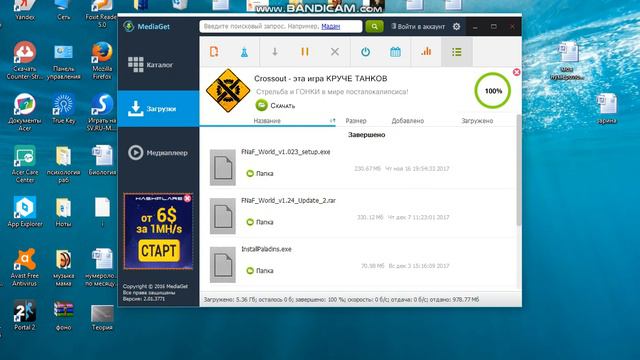Screen dimensions: 640x360
Task: Click file icon of InstallPaladins.exe
Action: click(x=222, y=264)
